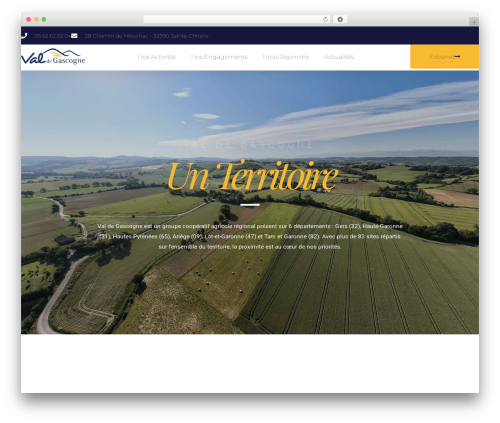
Task: Click the browser download circle icon
Action: (340, 19)
